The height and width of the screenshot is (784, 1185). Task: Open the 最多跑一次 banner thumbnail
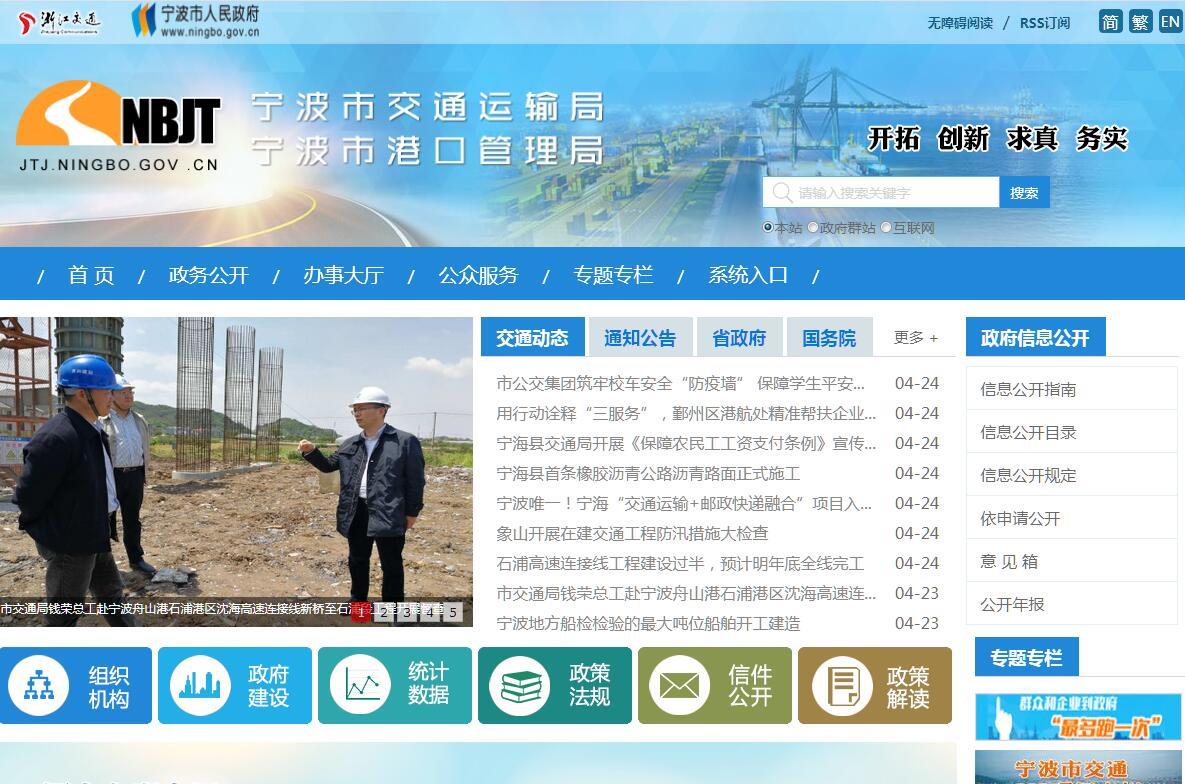(x=1078, y=716)
